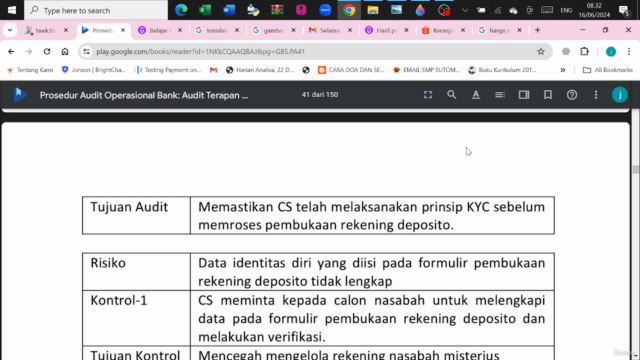Open the EMAIL SMP SUTOM bookmark
Screen dimensions: 640x360
(x=427, y=70)
